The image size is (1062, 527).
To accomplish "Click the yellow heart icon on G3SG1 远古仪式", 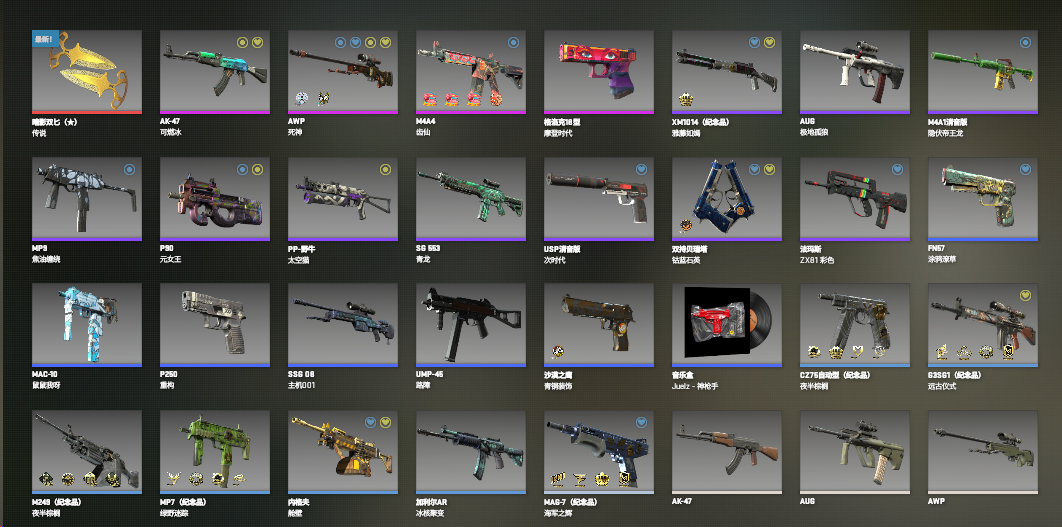I will point(1025,295).
